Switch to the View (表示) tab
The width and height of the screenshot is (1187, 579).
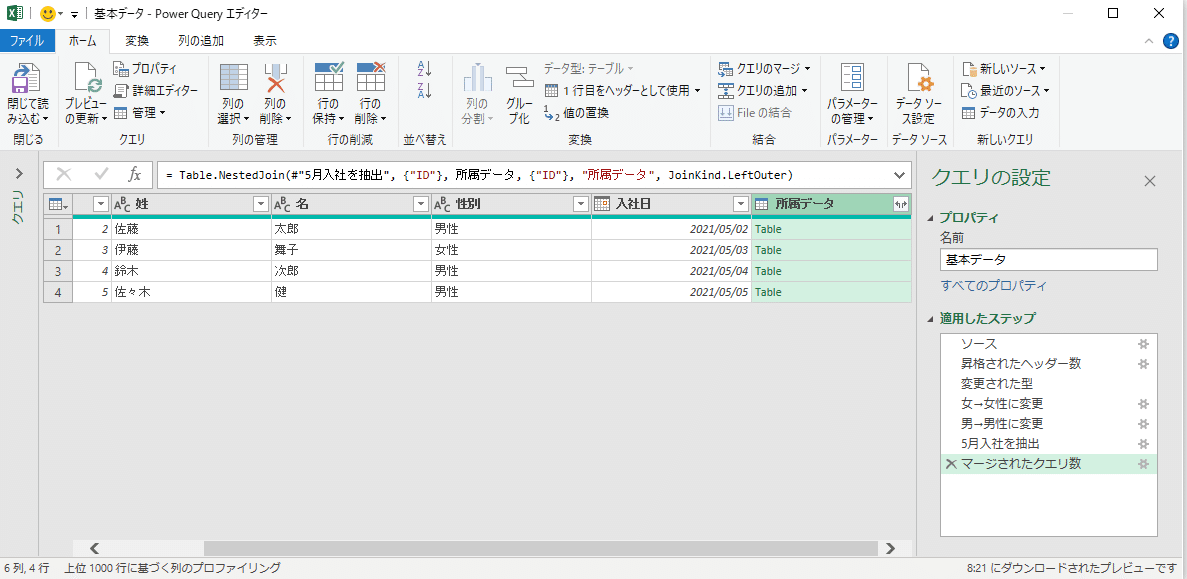(x=264, y=41)
